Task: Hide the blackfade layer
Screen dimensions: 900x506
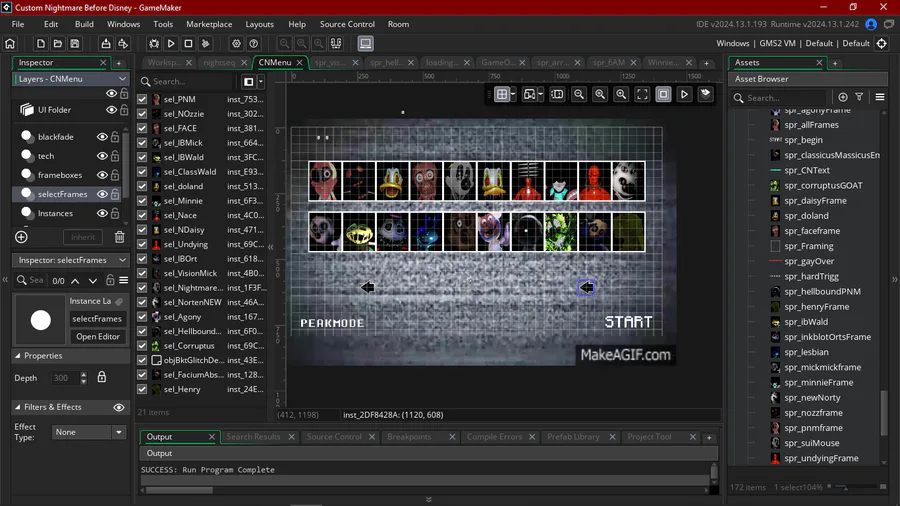Action: tap(102, 137)
